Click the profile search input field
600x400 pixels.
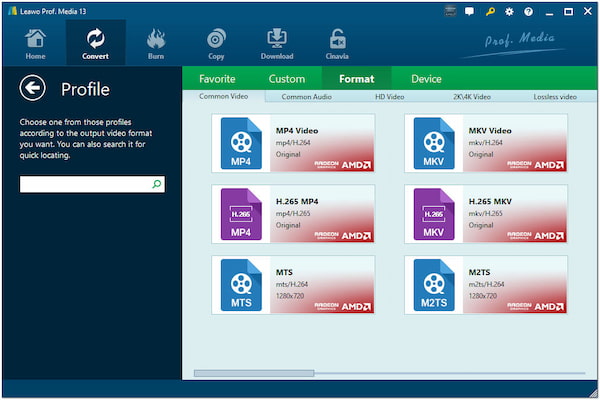[85, 185]
